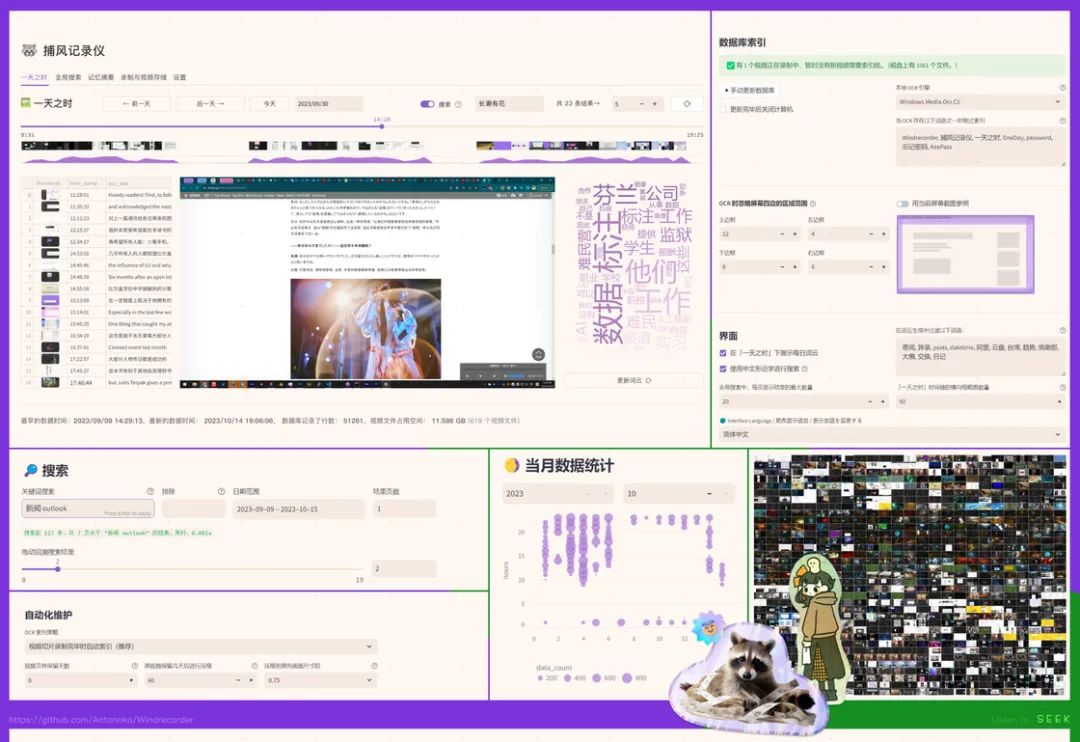The image size is (1080, 742).
Task: Go to next day with 后一天 button
Action: pyautogui.click(x=210, y=104)
